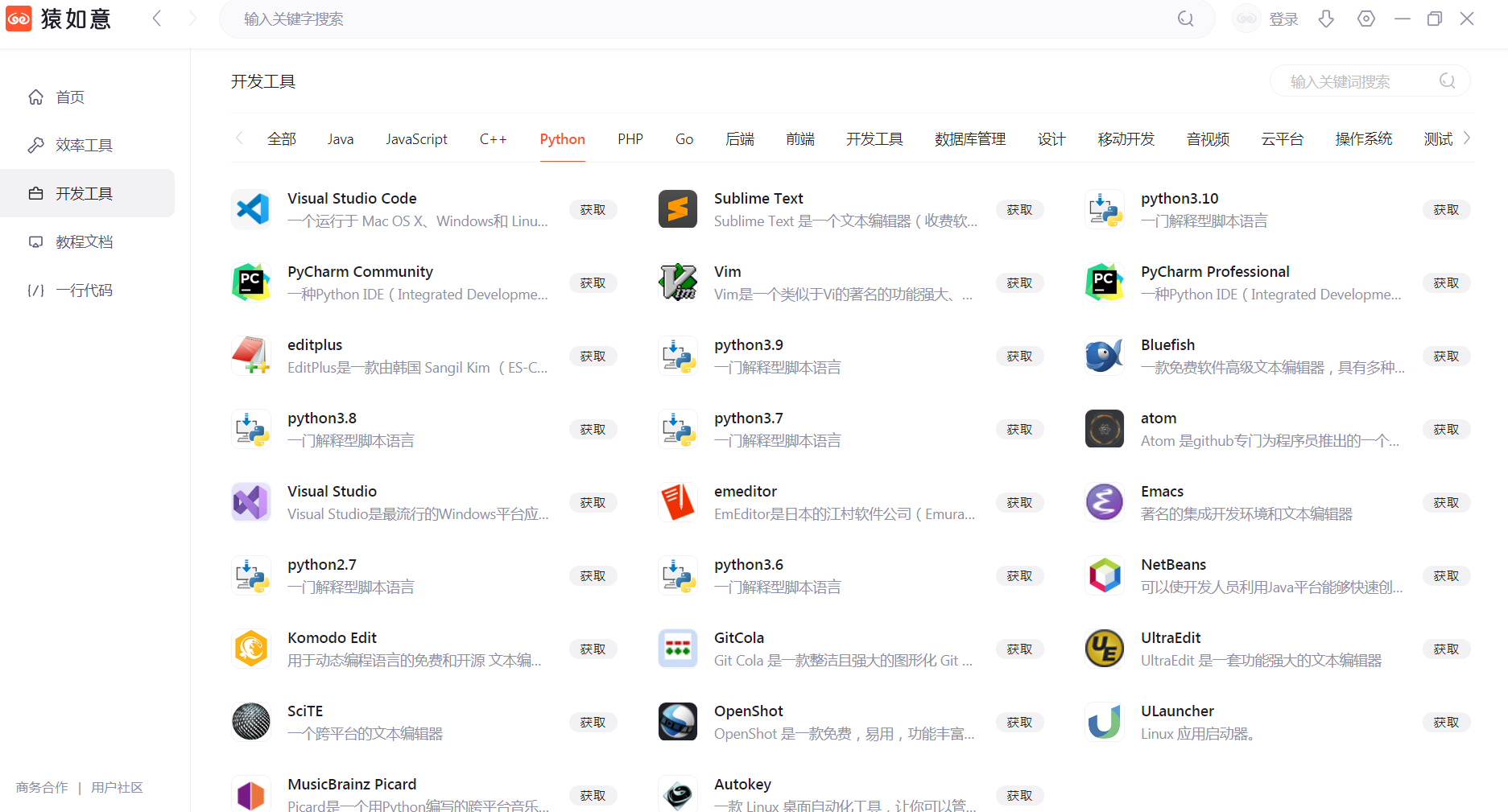Select the Java category tab
The height and width of the screenshot is (812, 1508).
click(341, 139)
